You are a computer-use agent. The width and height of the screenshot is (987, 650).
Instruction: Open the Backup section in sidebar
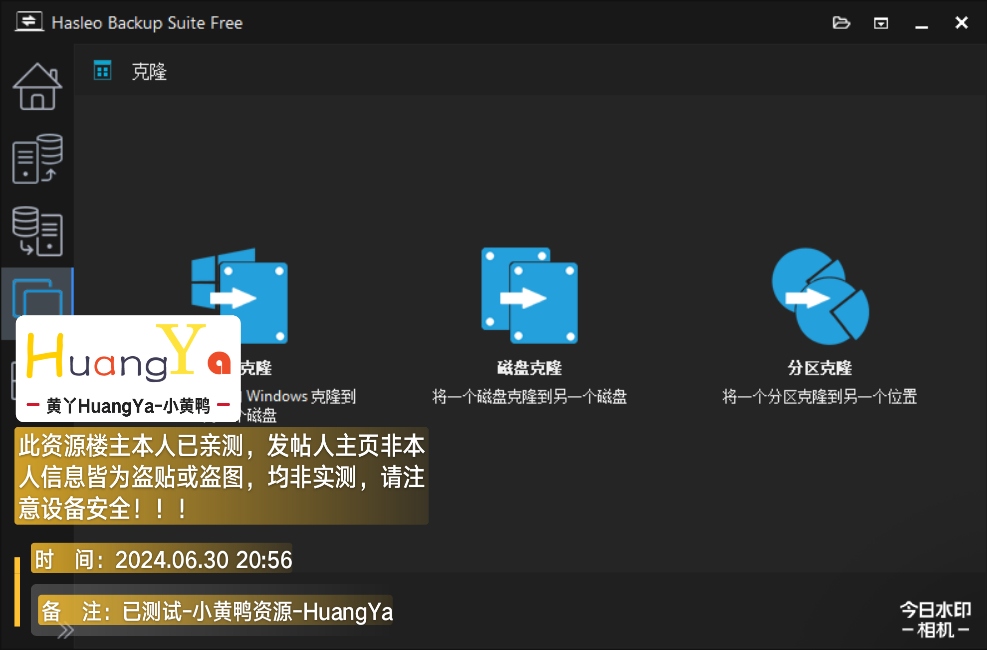coord(37,160)
